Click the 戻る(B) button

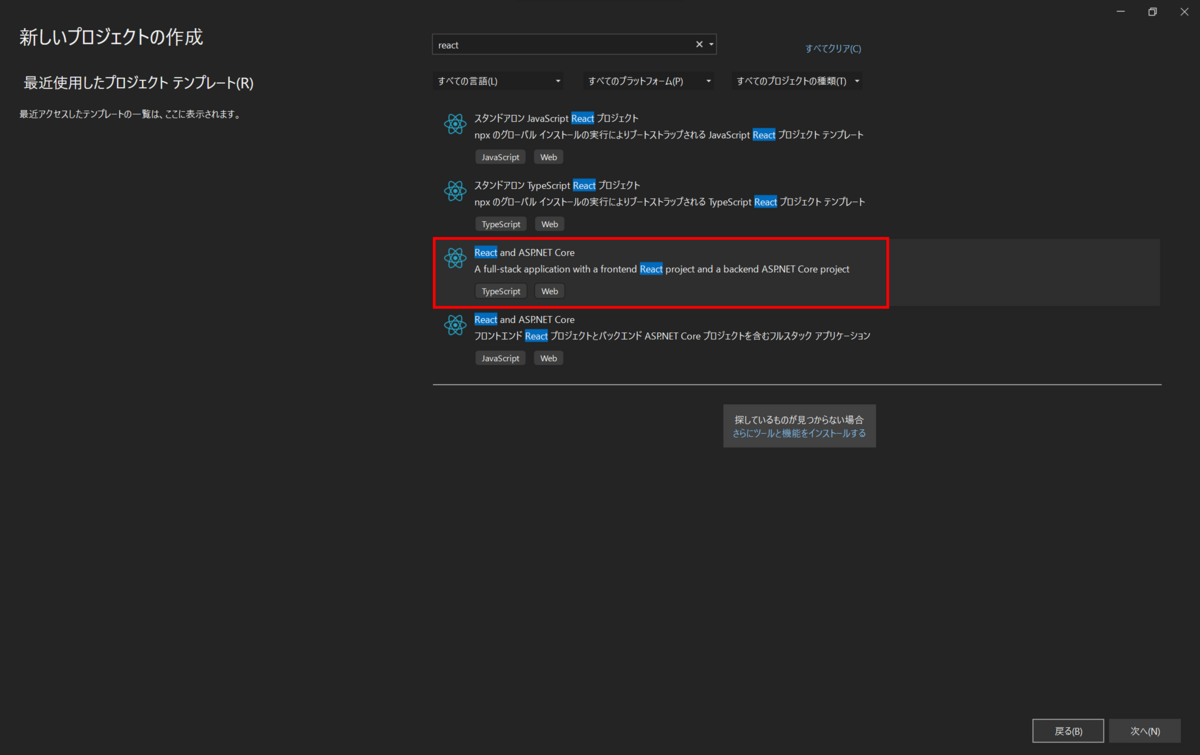click(x=1068, y=731)
